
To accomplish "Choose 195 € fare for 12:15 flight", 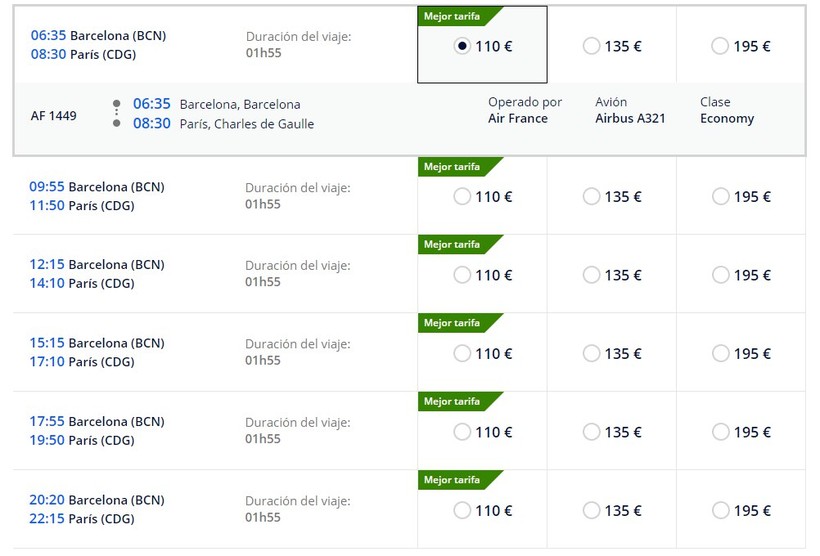I will click(x=720, y=275).
